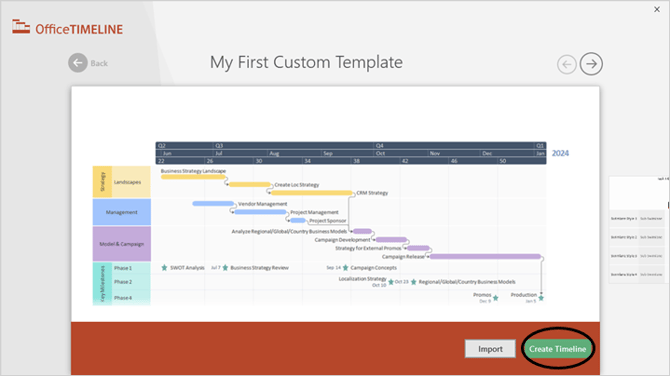Open the large template preview thumbnail
The width and height of the screenshot is (670, 376).
[x=335, y=204]
